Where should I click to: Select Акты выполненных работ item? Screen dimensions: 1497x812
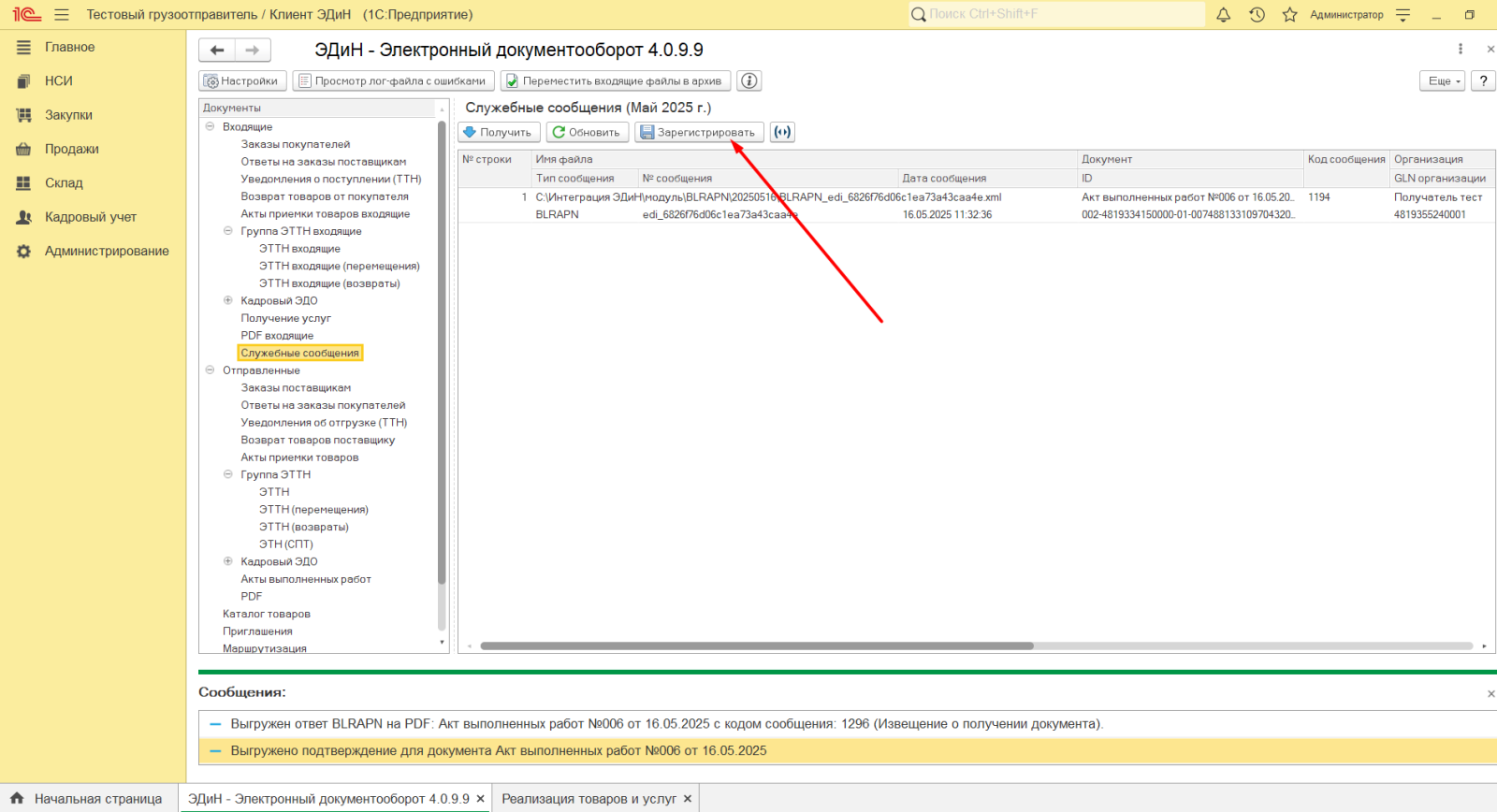(x=306, y=579)
